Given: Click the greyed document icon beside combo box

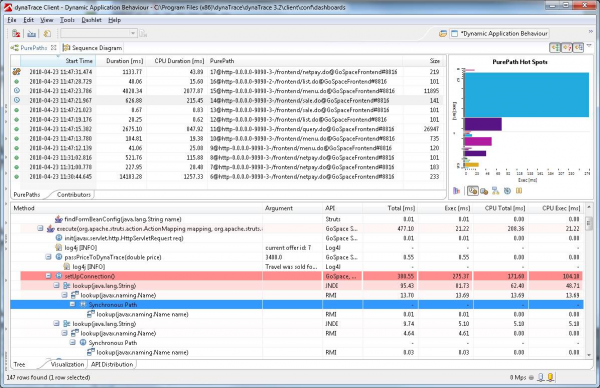Looking at the screenshot, I should [x=143, y=34].
